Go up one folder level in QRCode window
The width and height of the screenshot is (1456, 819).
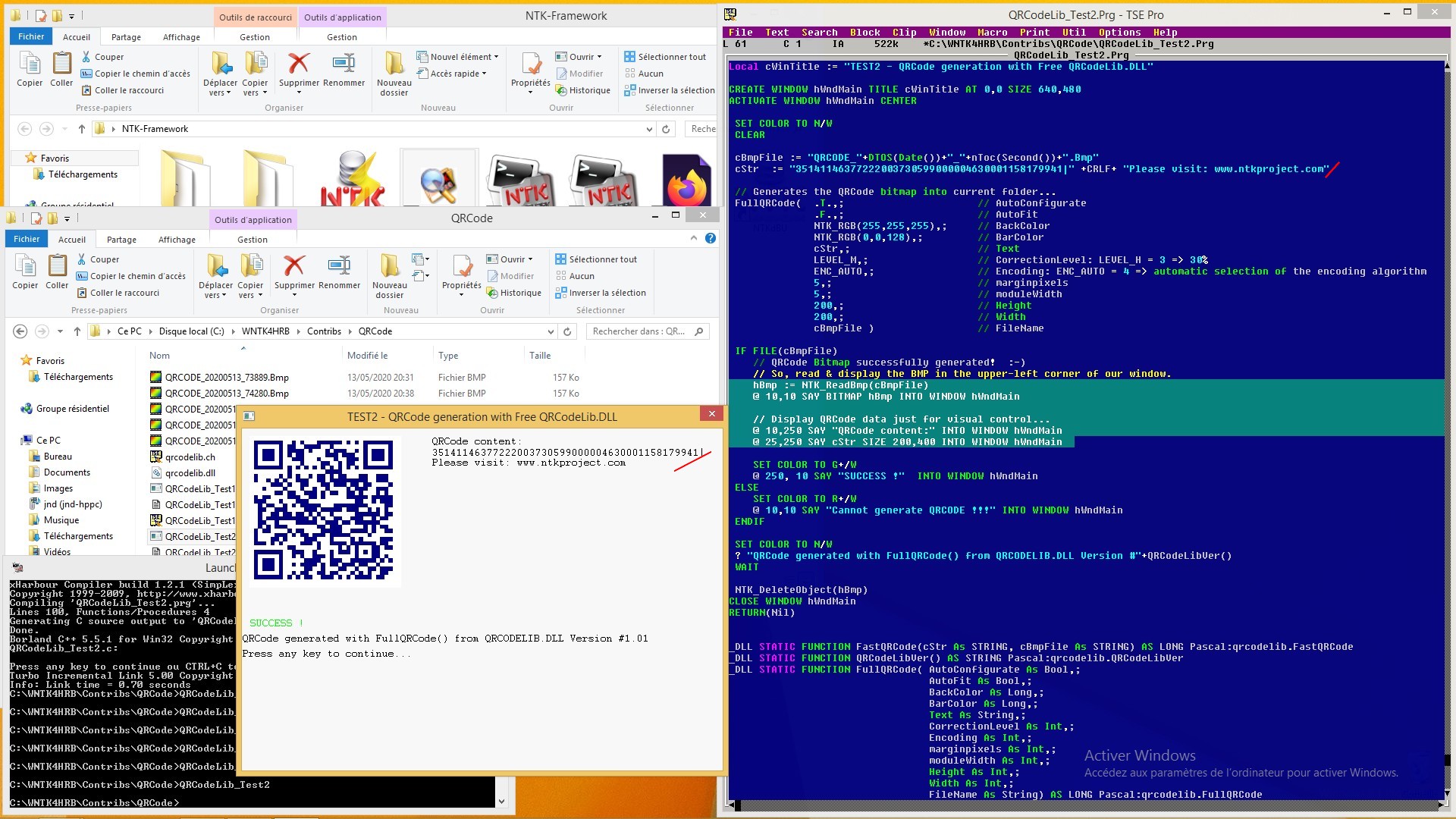pyautogui.click(x=77, y=331)
